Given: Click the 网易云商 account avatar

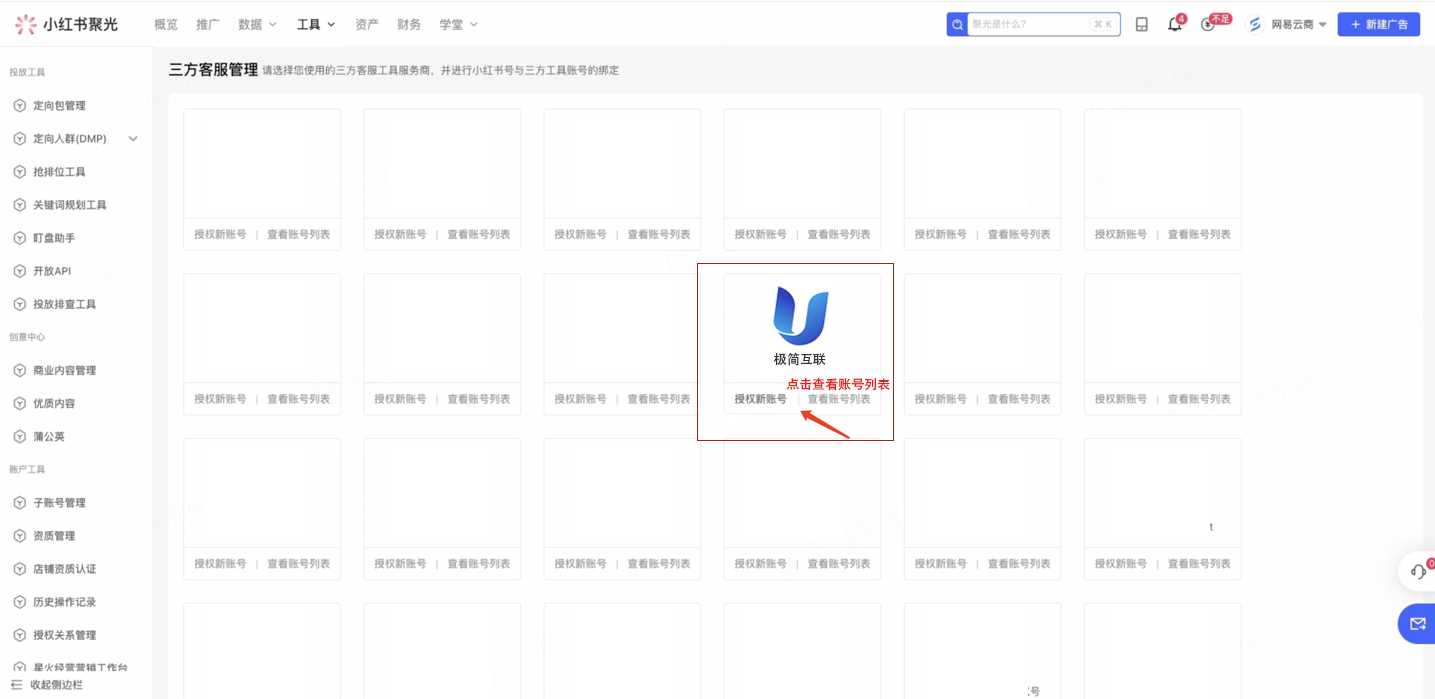Looking at the screenshot, I should click(x=1256, y=24).
